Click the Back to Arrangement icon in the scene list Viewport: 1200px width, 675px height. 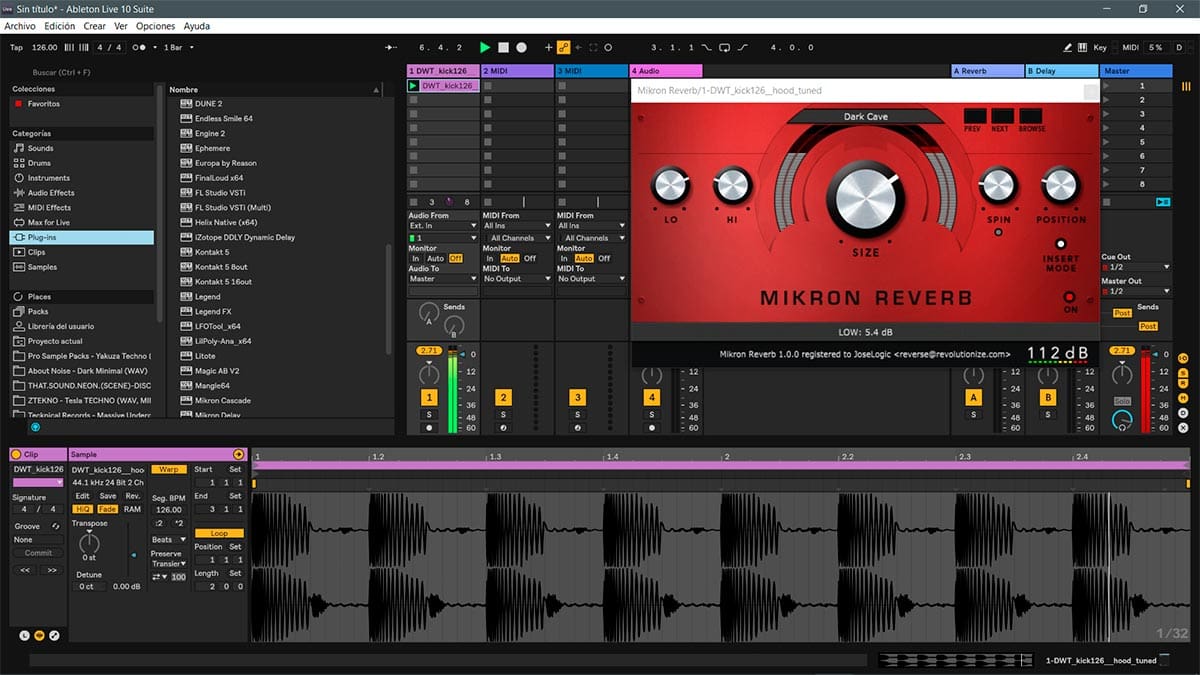click(1162, 201)
